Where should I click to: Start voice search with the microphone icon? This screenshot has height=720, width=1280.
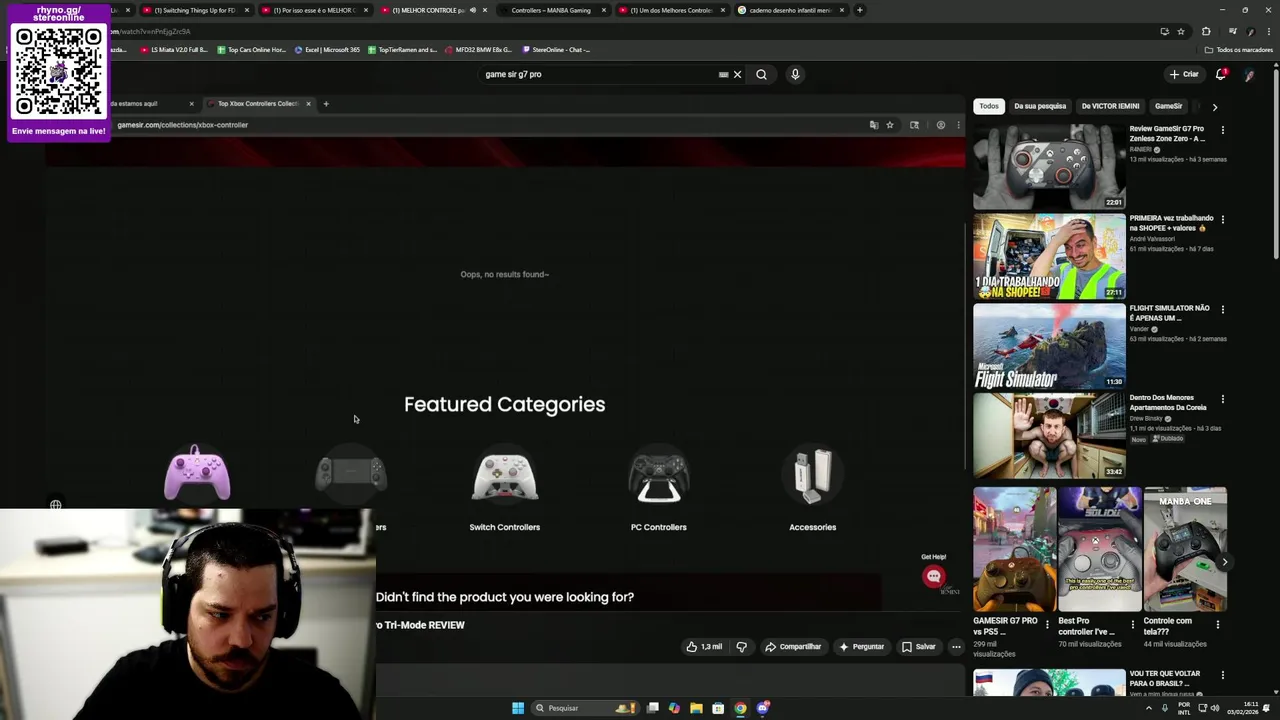click(795, 74)
